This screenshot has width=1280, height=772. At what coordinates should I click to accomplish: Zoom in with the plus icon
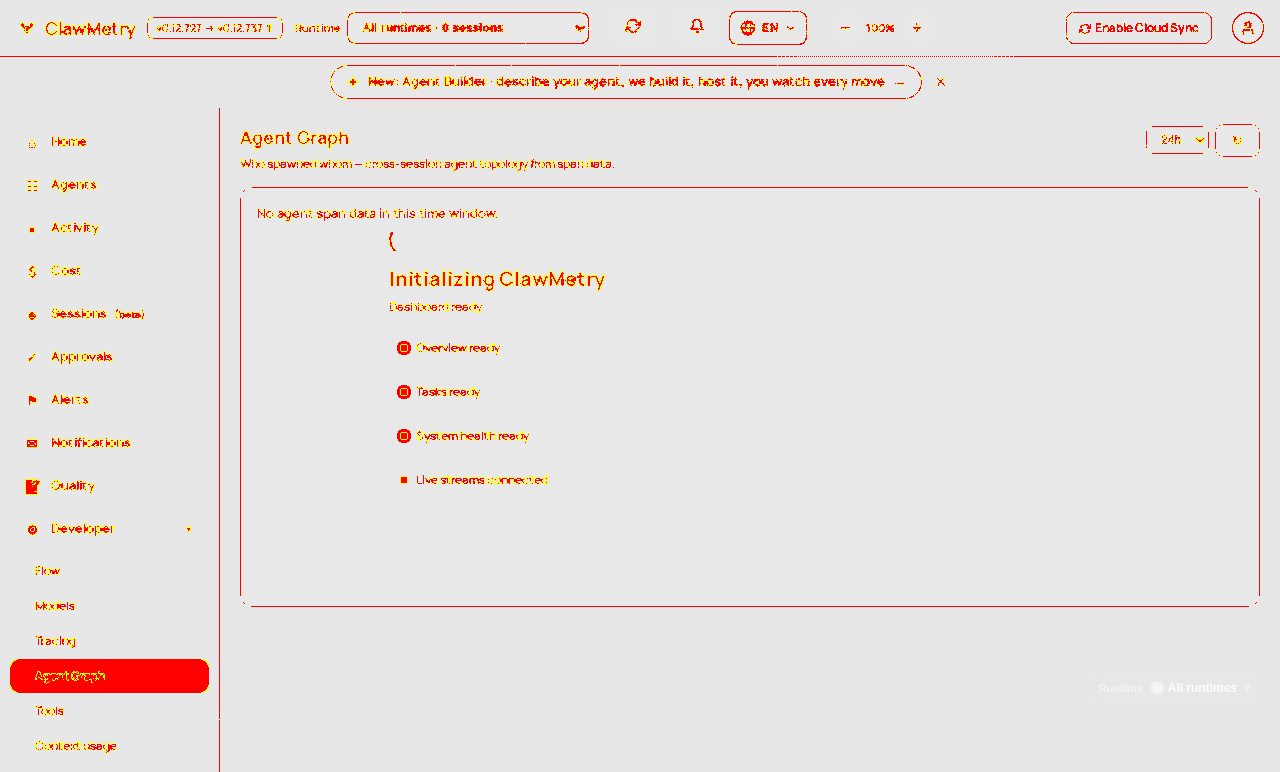(917, 28)
